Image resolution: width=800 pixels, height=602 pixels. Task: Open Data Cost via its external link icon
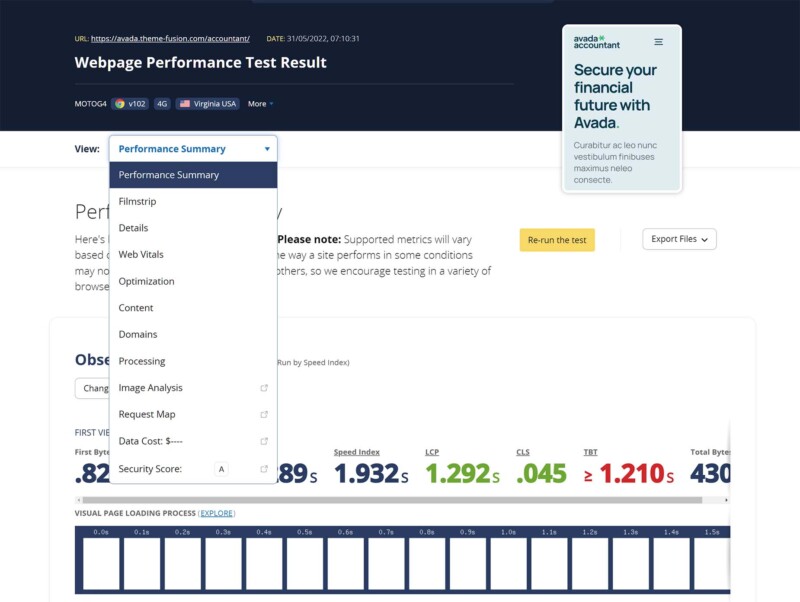pyautogui.click(x=264, y=440)
